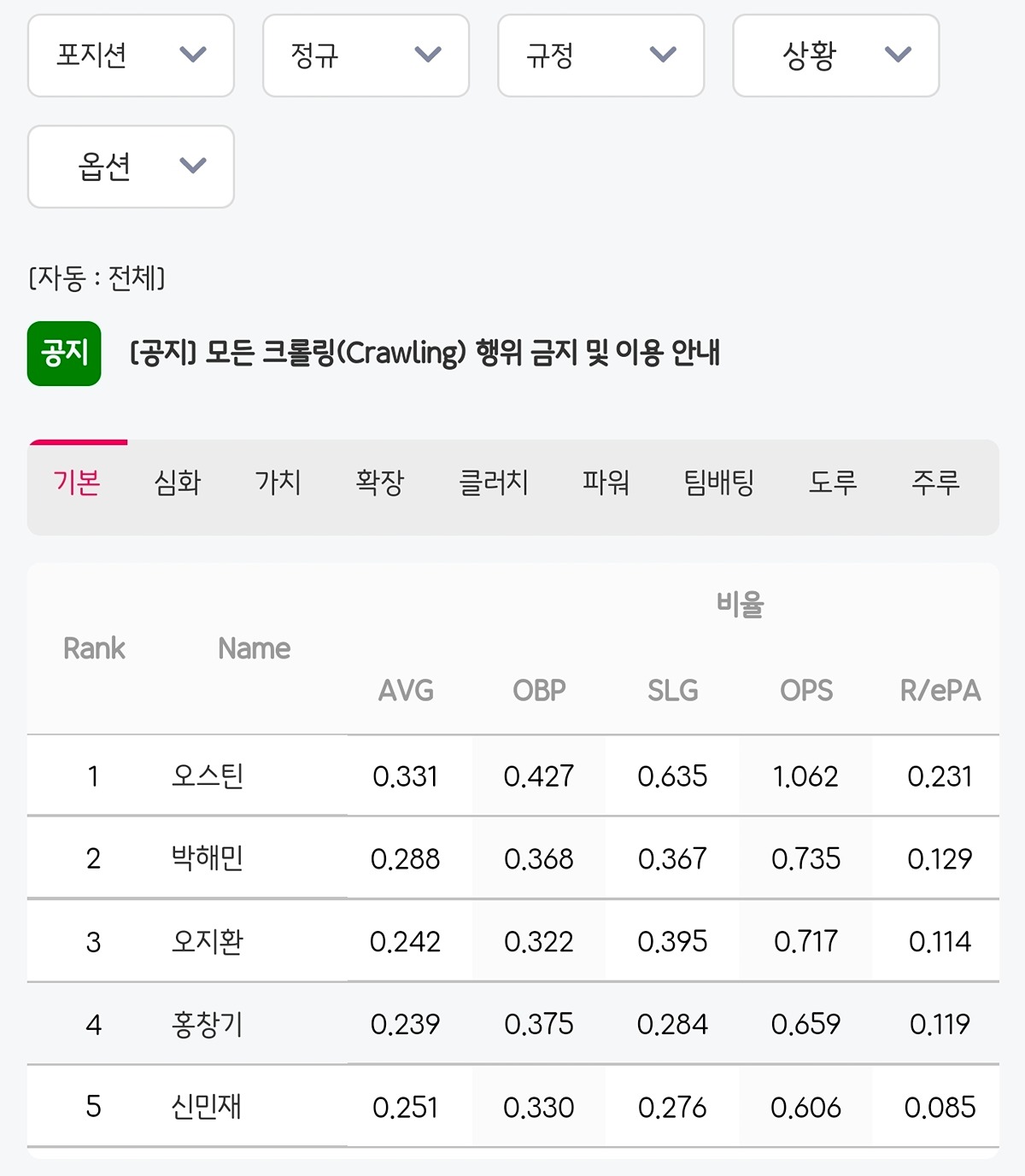
Task: Click the Rank column header
Action: [94, 648]
